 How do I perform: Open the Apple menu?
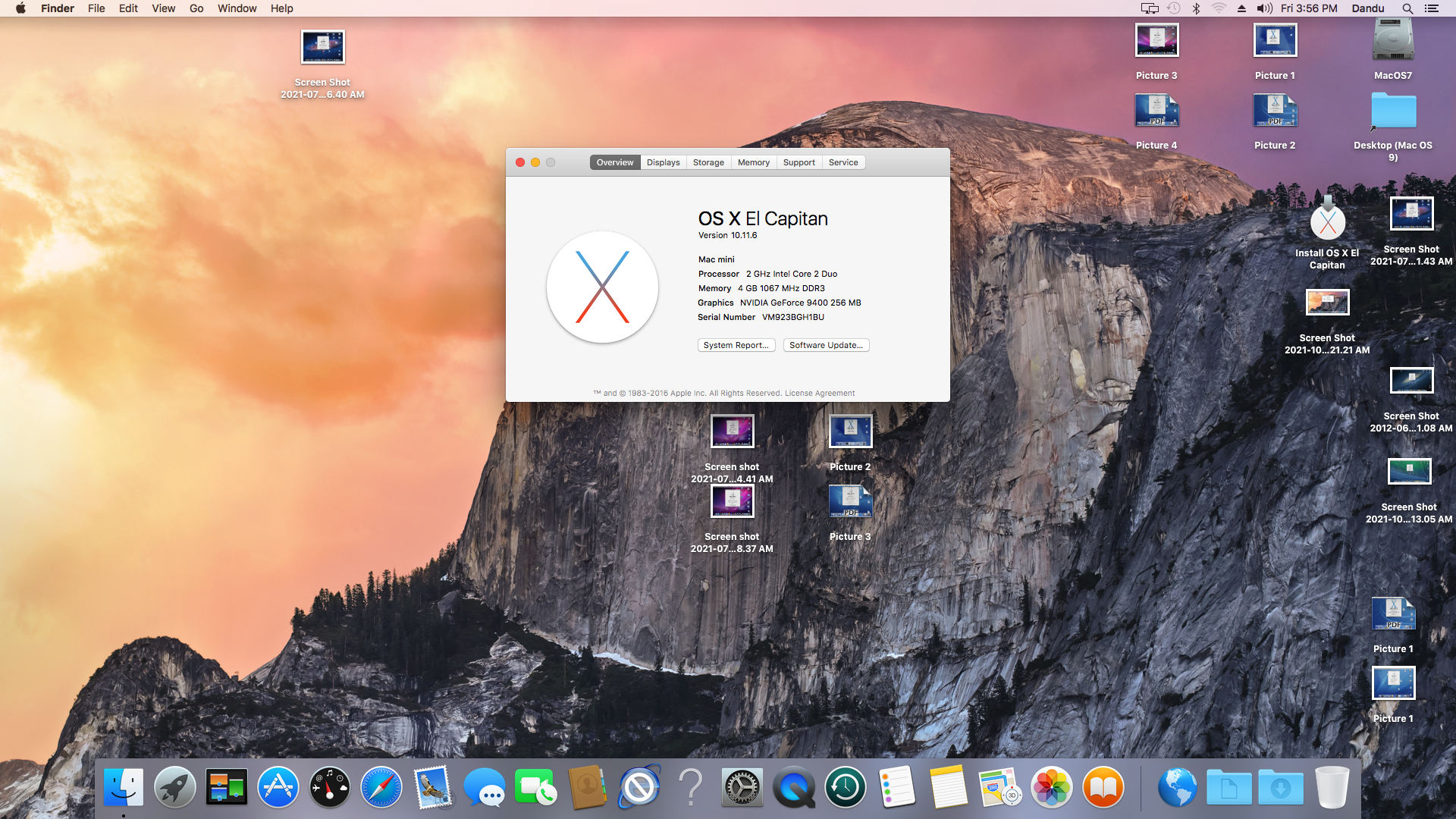point(20,8)
